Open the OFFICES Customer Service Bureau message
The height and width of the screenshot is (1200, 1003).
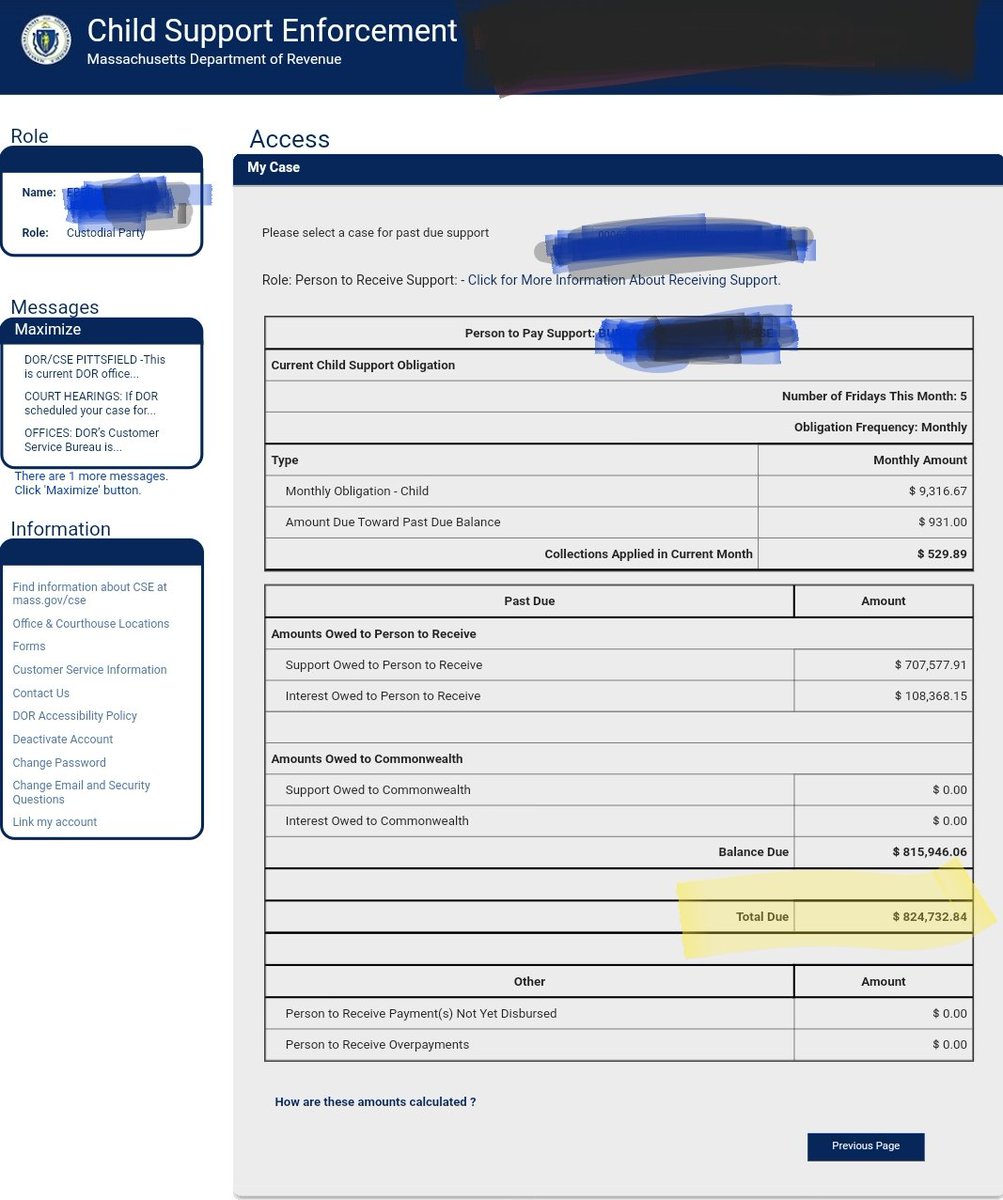92,440
